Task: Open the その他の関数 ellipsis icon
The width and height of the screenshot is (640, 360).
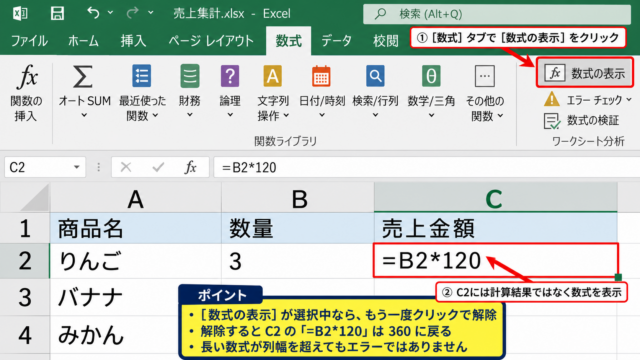Action: pyautogui.click(x=484, y=76)
